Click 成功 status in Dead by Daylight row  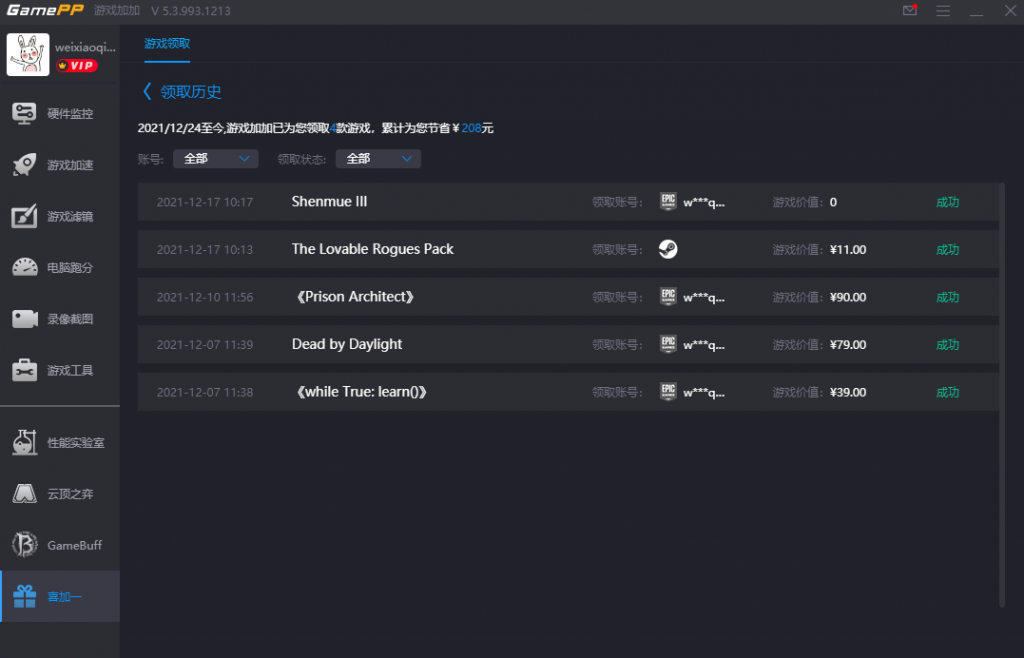(x=948, y=345)
